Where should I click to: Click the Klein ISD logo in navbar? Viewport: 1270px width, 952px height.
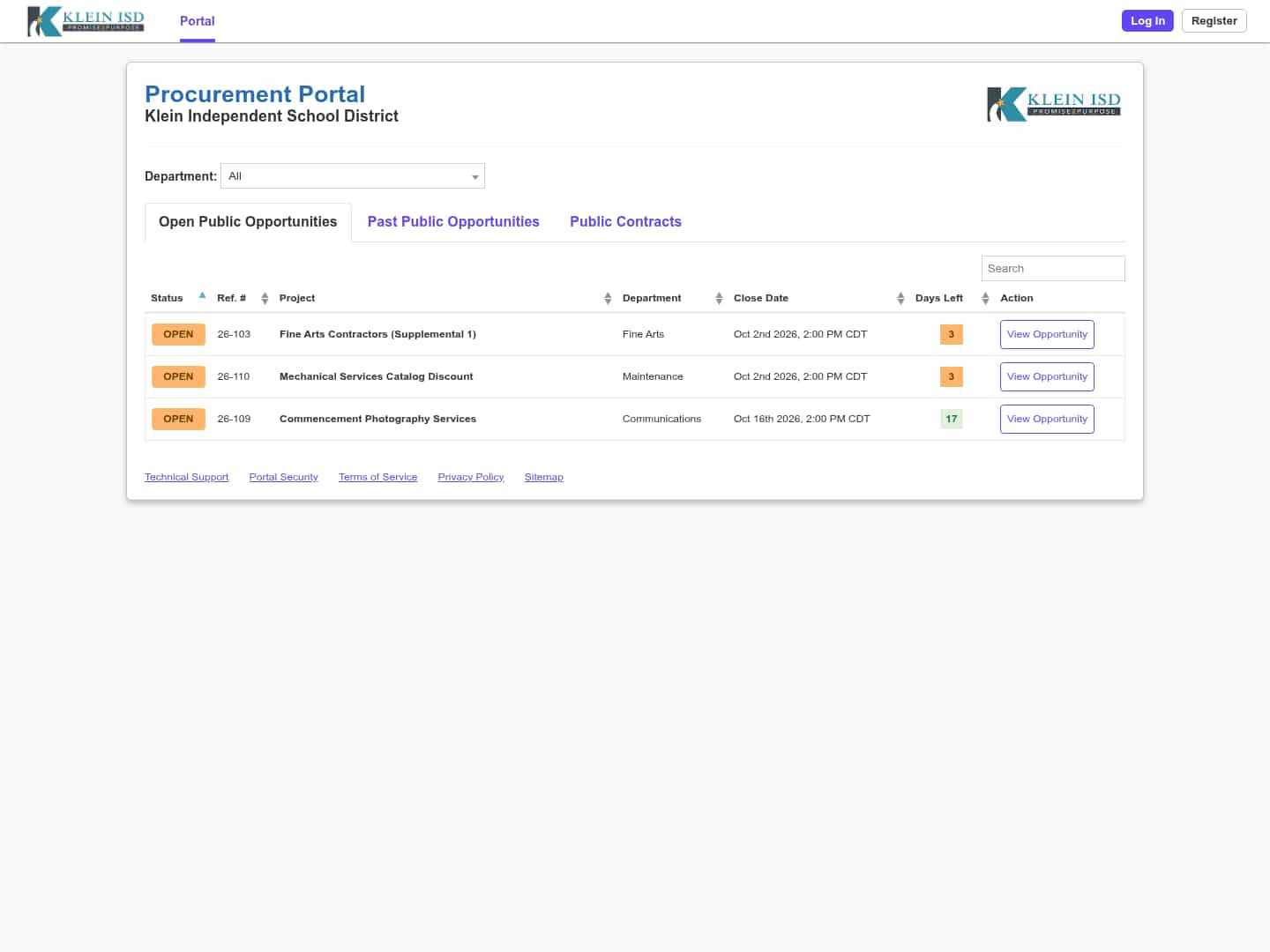[x=86, y=21]
